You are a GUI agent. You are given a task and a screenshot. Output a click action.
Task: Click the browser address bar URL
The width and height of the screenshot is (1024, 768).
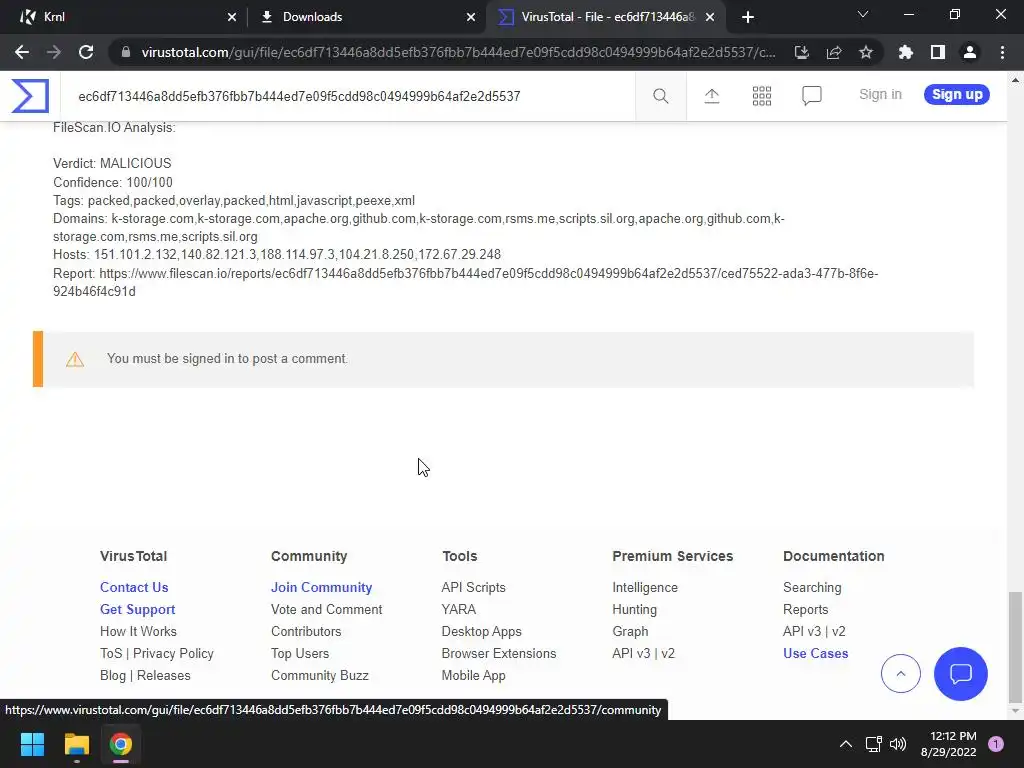[458, 52]
